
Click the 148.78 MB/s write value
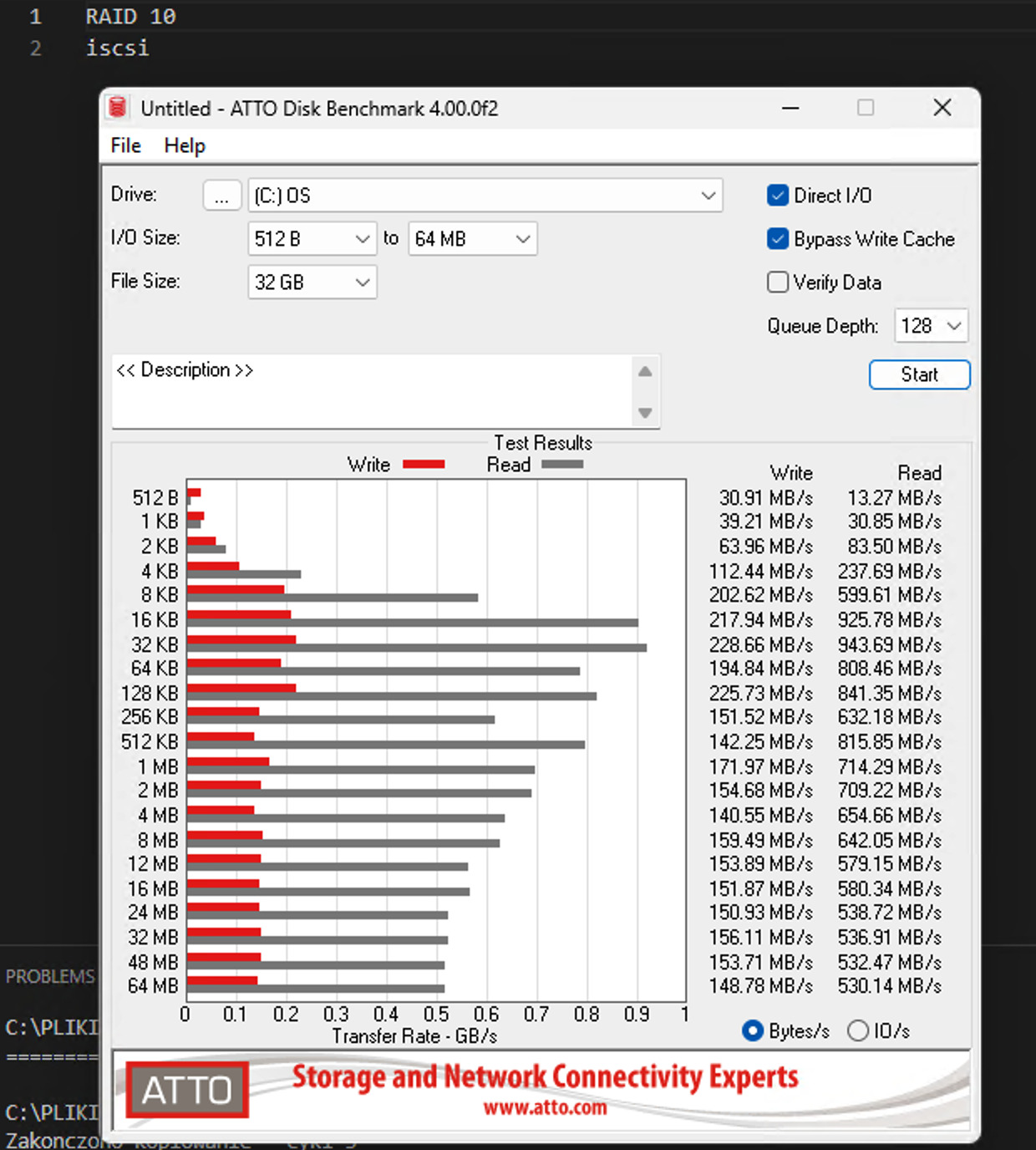click(761, 986)
